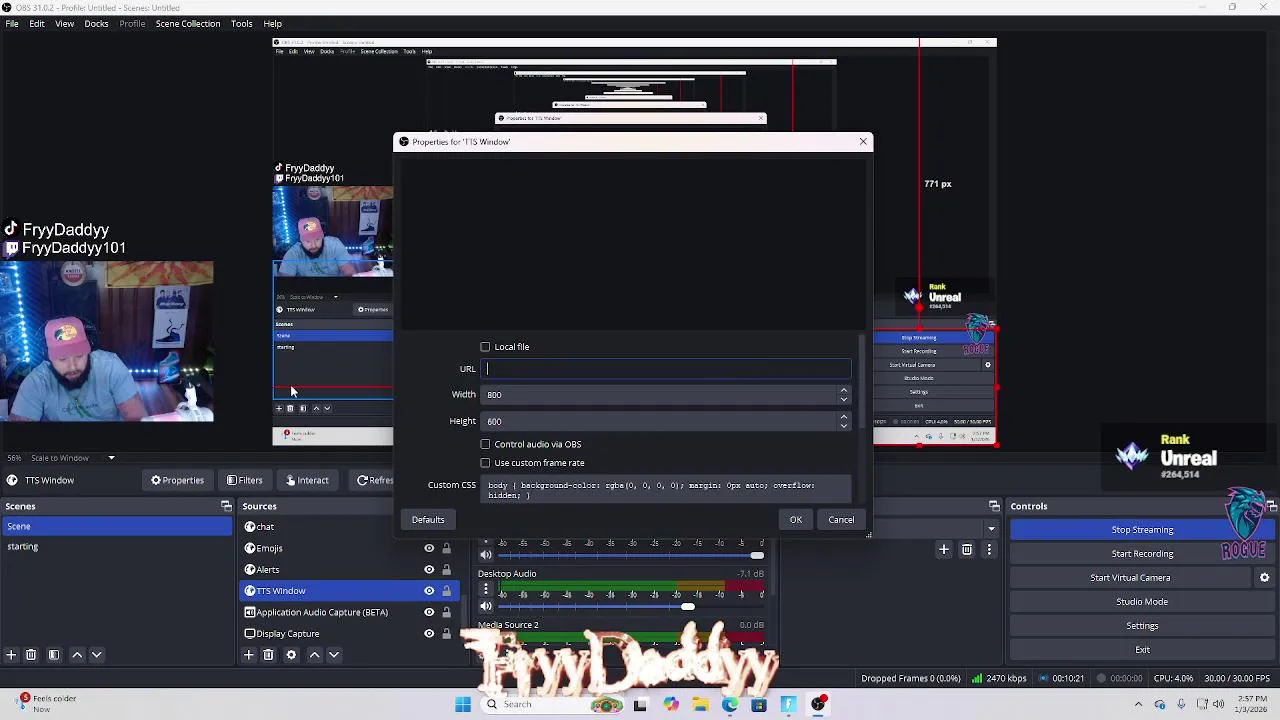Open OBS Studio from taskbar
This screenshot has width=1280, height=720.
click(819, 704)
